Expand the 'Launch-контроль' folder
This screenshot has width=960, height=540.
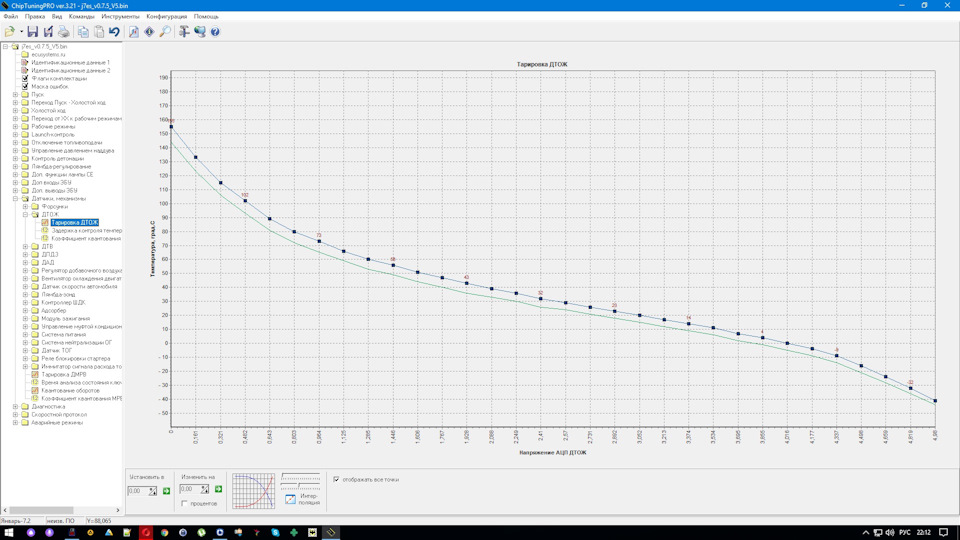[15, 135]
